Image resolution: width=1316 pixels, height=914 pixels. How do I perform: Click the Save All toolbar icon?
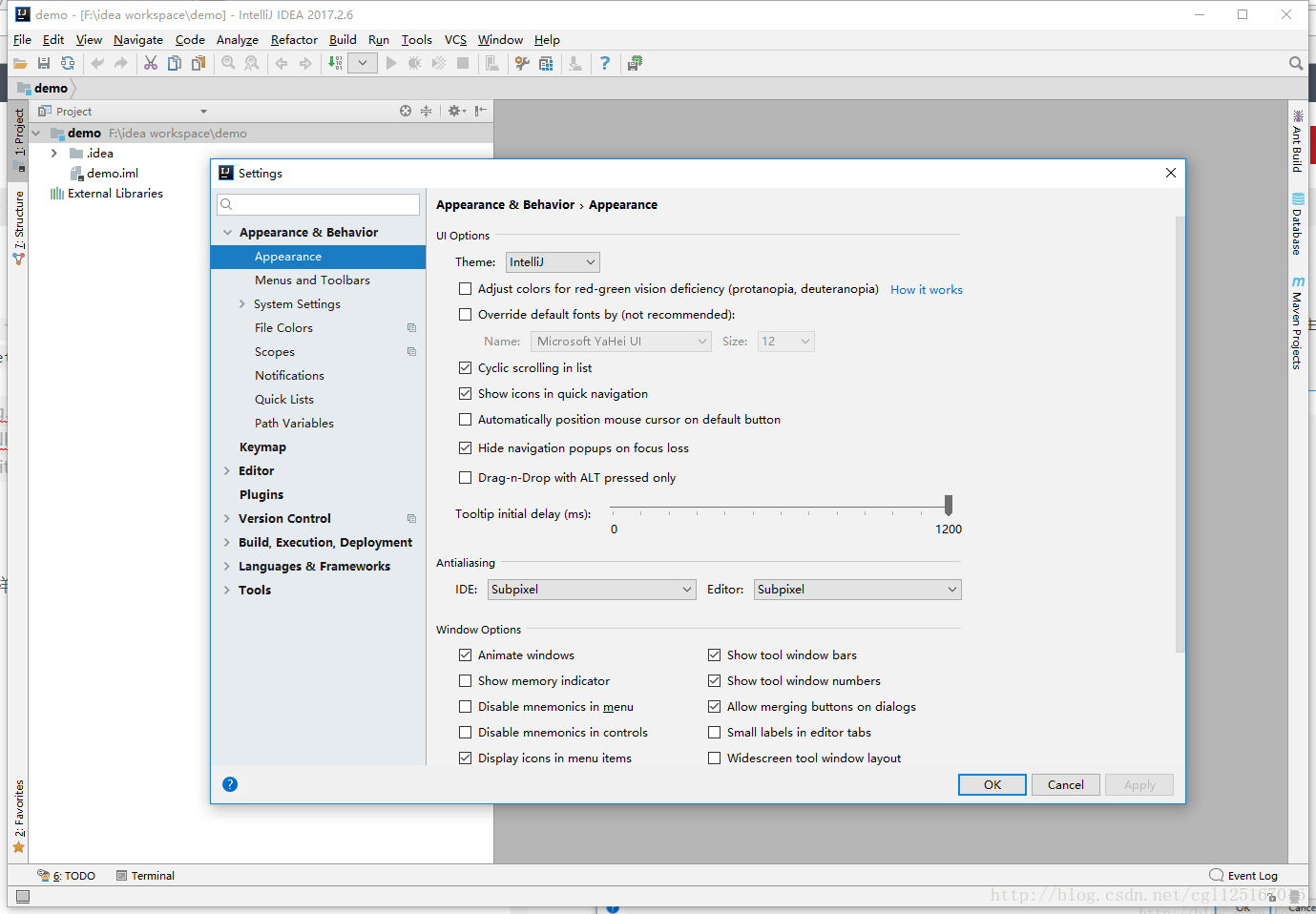click(44, 63)
